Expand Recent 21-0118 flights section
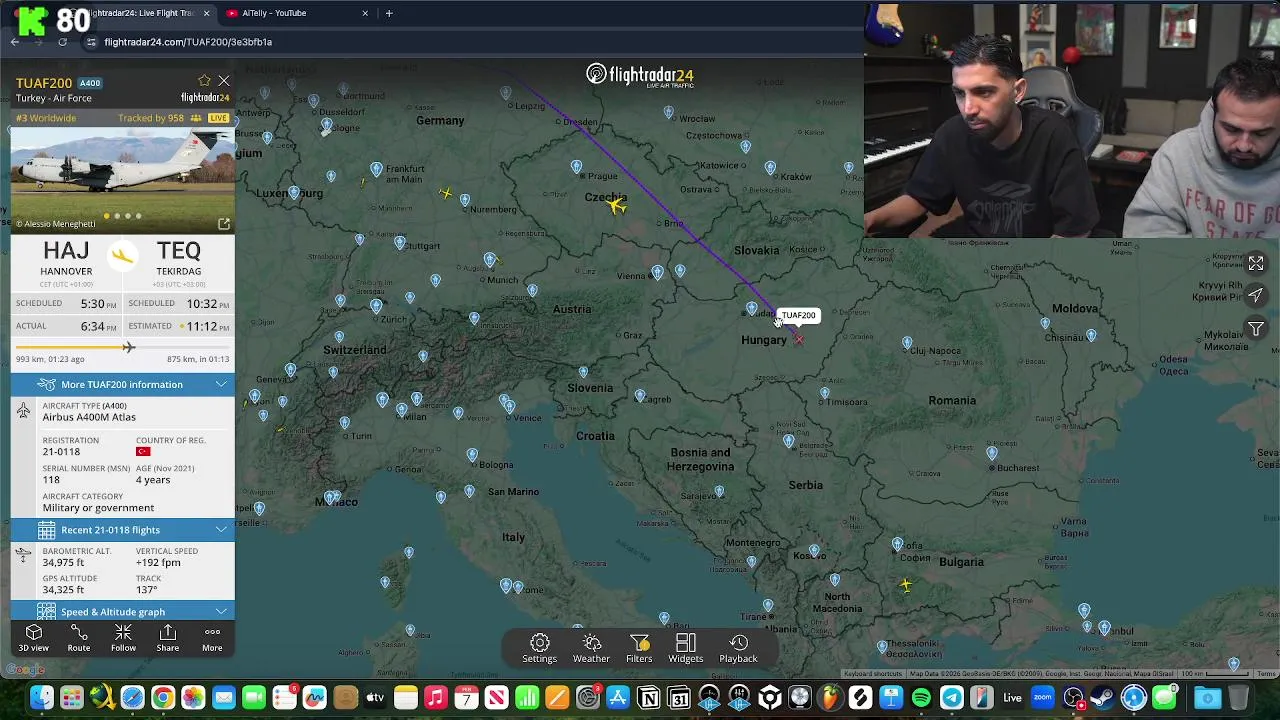This screenshot has width=1280, height=720. point(123,530)
